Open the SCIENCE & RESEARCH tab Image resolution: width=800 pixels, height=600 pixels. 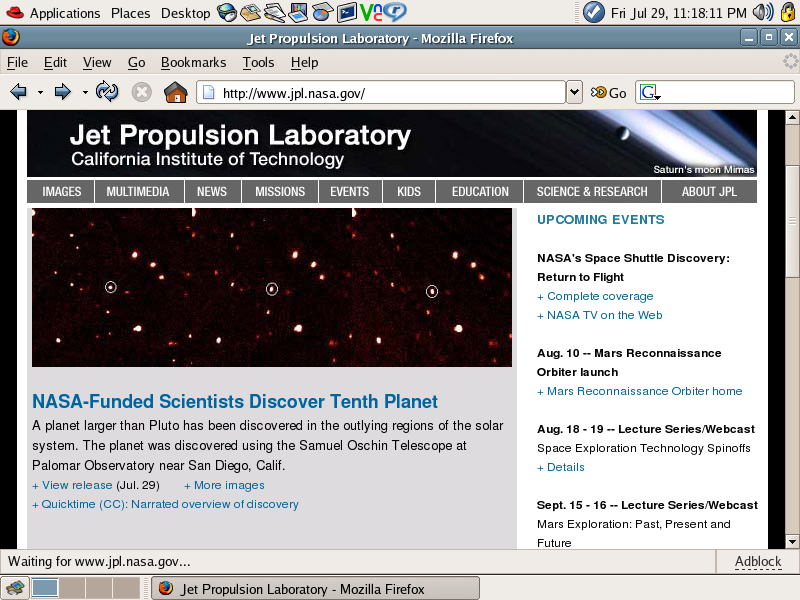click(x=592, y=191)
